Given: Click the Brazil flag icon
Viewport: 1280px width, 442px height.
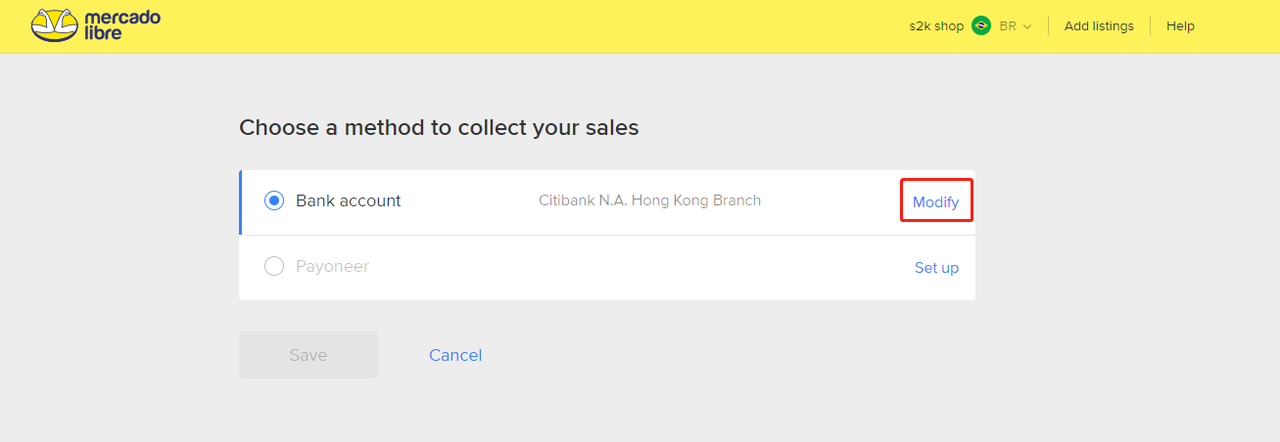Looking at the screenshot, I should (x=981, y=26).
